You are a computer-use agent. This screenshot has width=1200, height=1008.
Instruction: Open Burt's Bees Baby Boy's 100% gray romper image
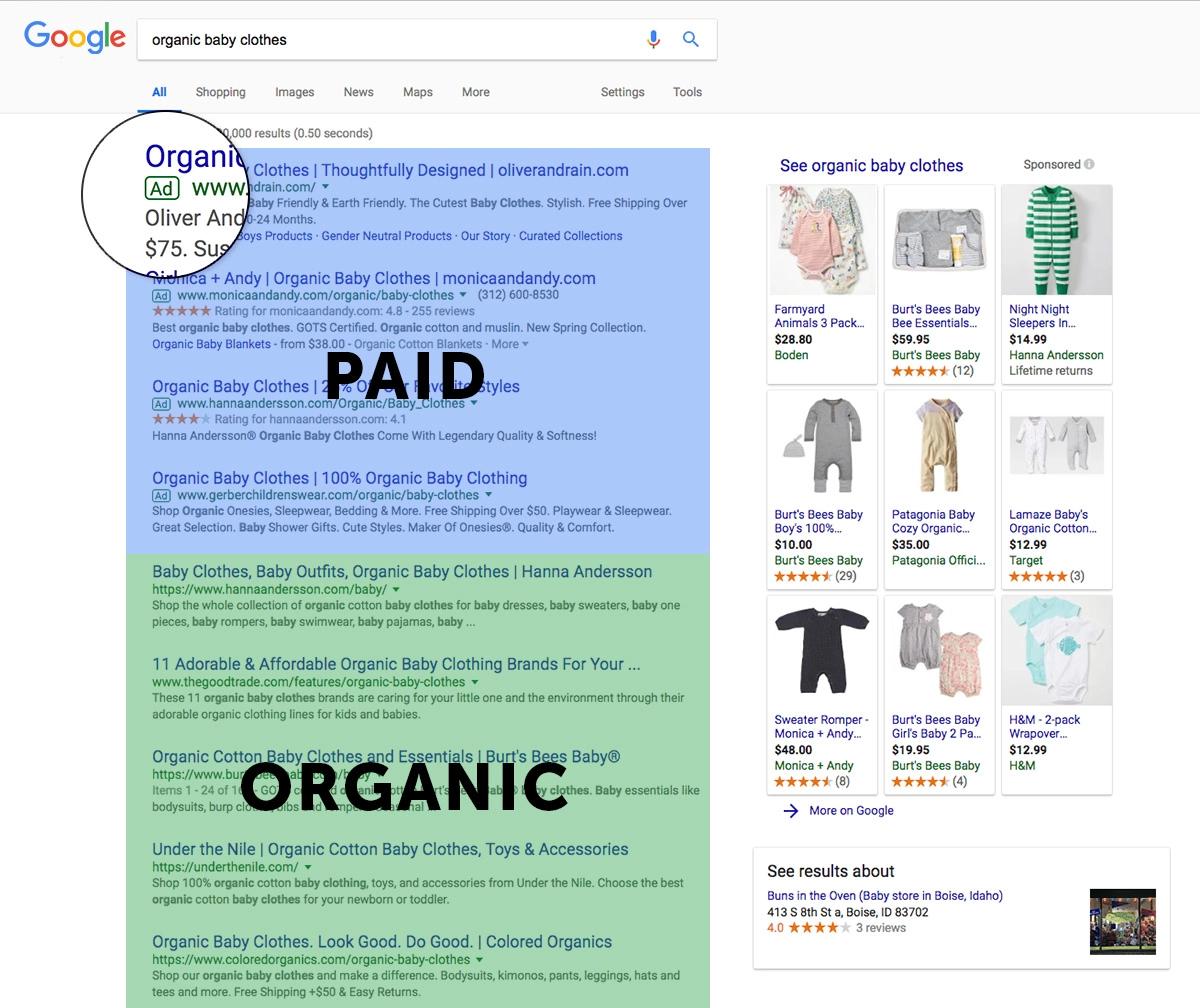pyautogui.click(x=822, y=445)
